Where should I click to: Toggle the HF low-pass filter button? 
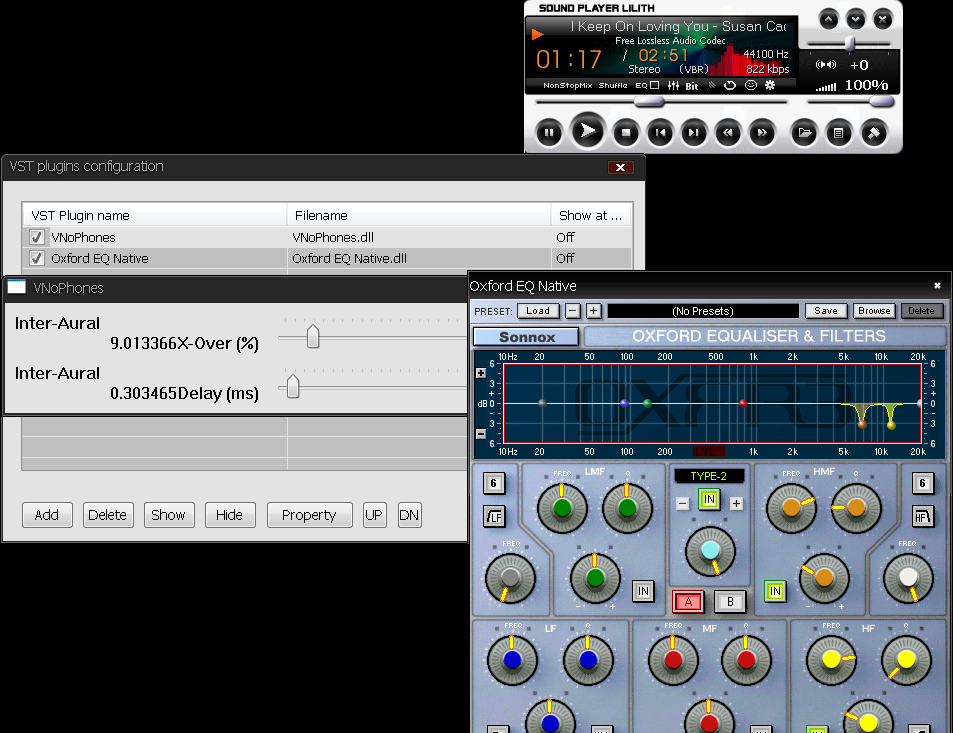pos(923,517)
